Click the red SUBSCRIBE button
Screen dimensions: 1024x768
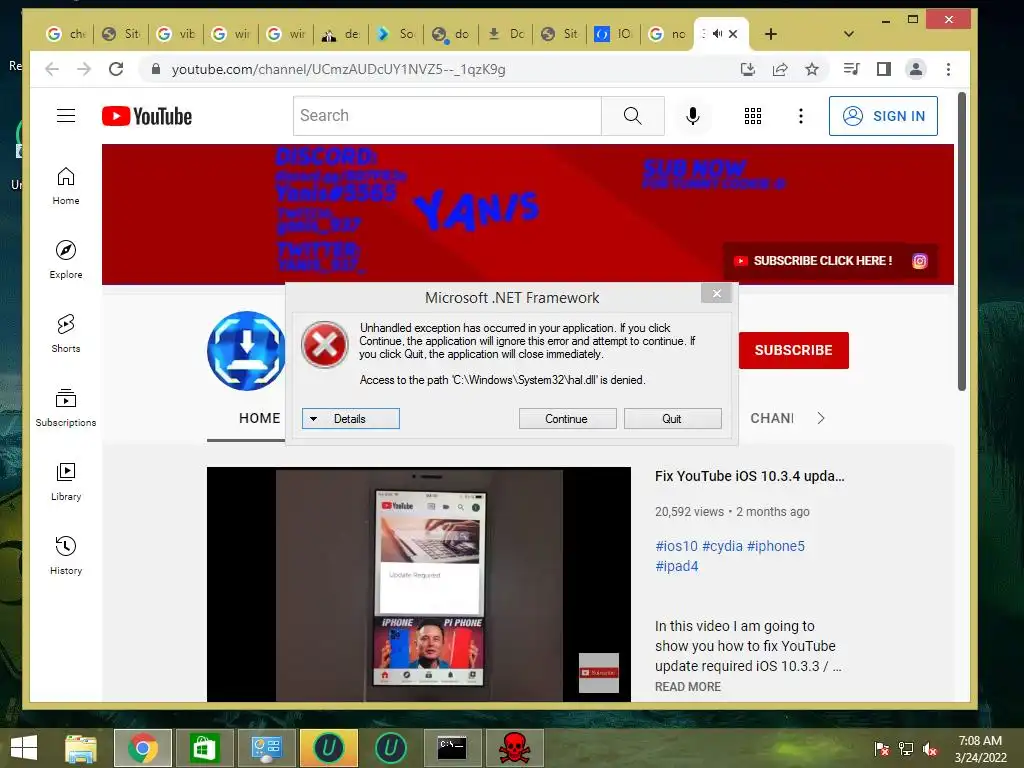793,350
